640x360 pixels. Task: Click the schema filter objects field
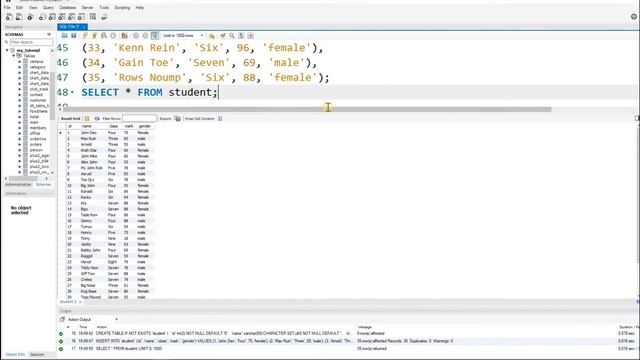tap(31, 42)
